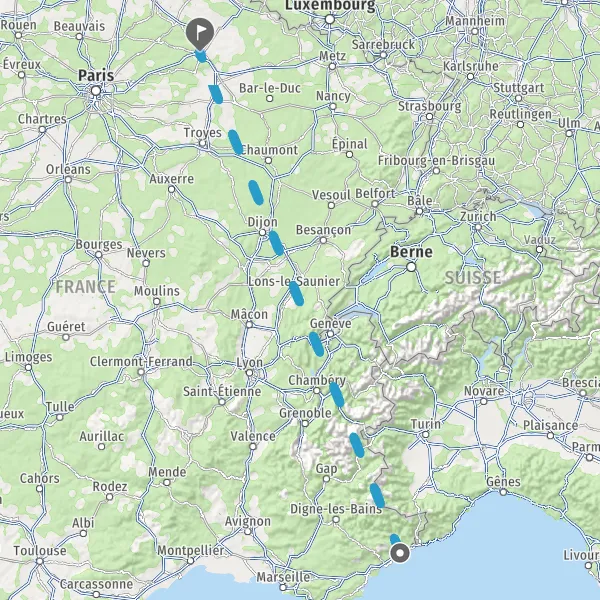Click the route dash beside Lons-le-Saunier
This screenshot has width=600, height=600.
297,293
